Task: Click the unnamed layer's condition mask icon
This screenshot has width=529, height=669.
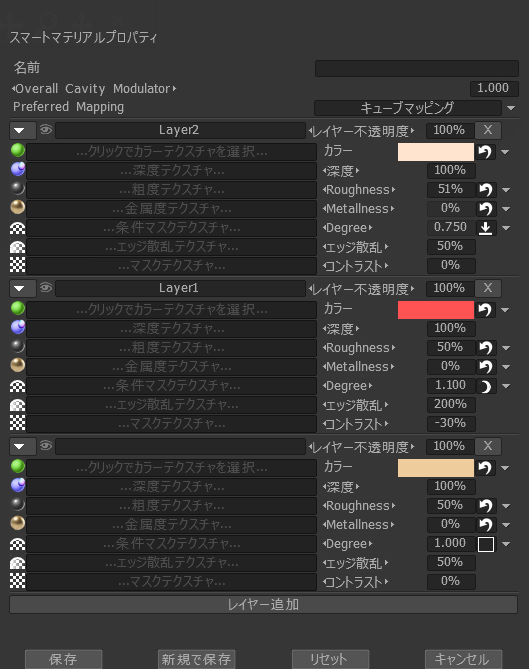Action: [x=17, y=544]
